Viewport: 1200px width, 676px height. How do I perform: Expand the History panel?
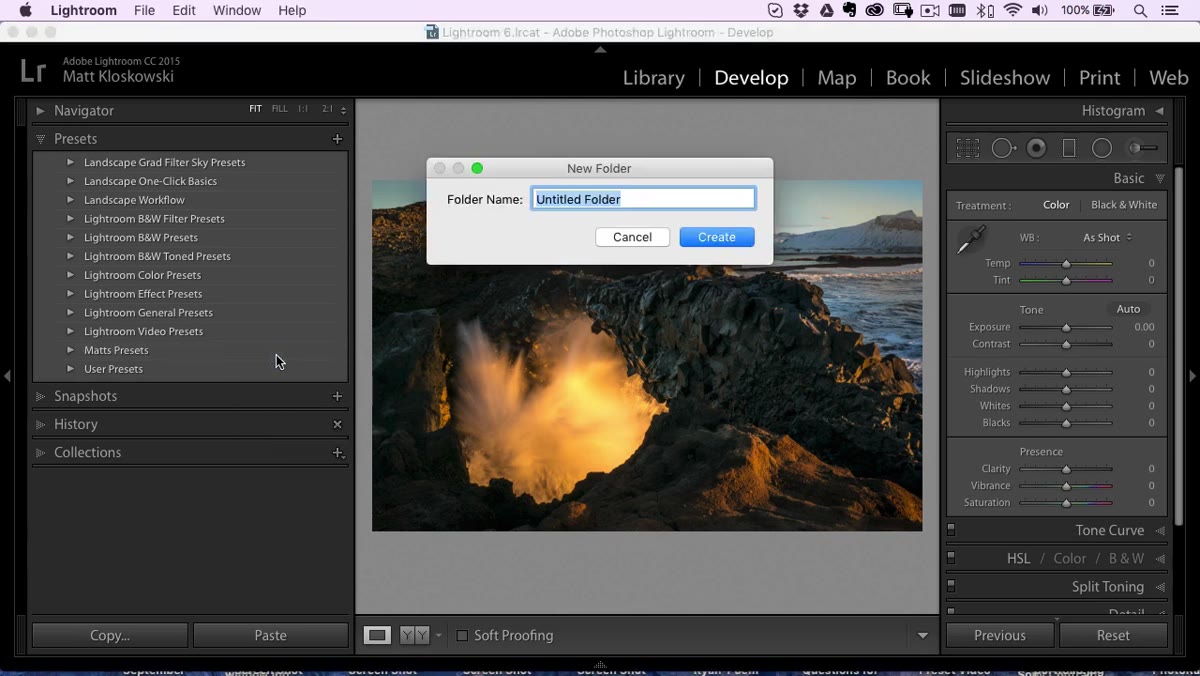40,424
